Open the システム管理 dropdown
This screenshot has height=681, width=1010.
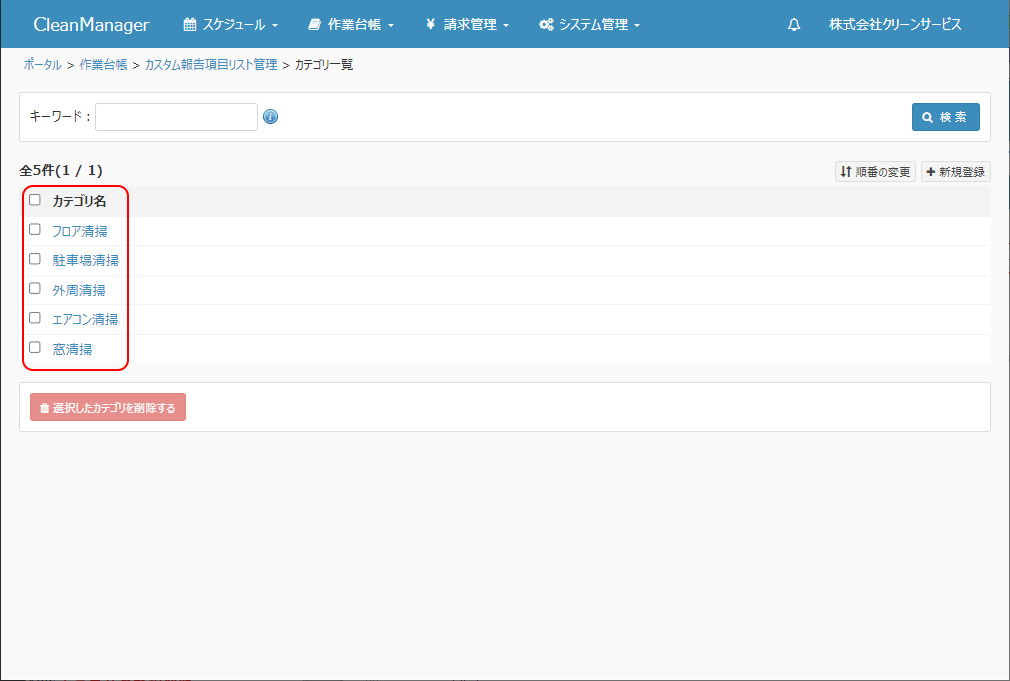coord(589,25)
